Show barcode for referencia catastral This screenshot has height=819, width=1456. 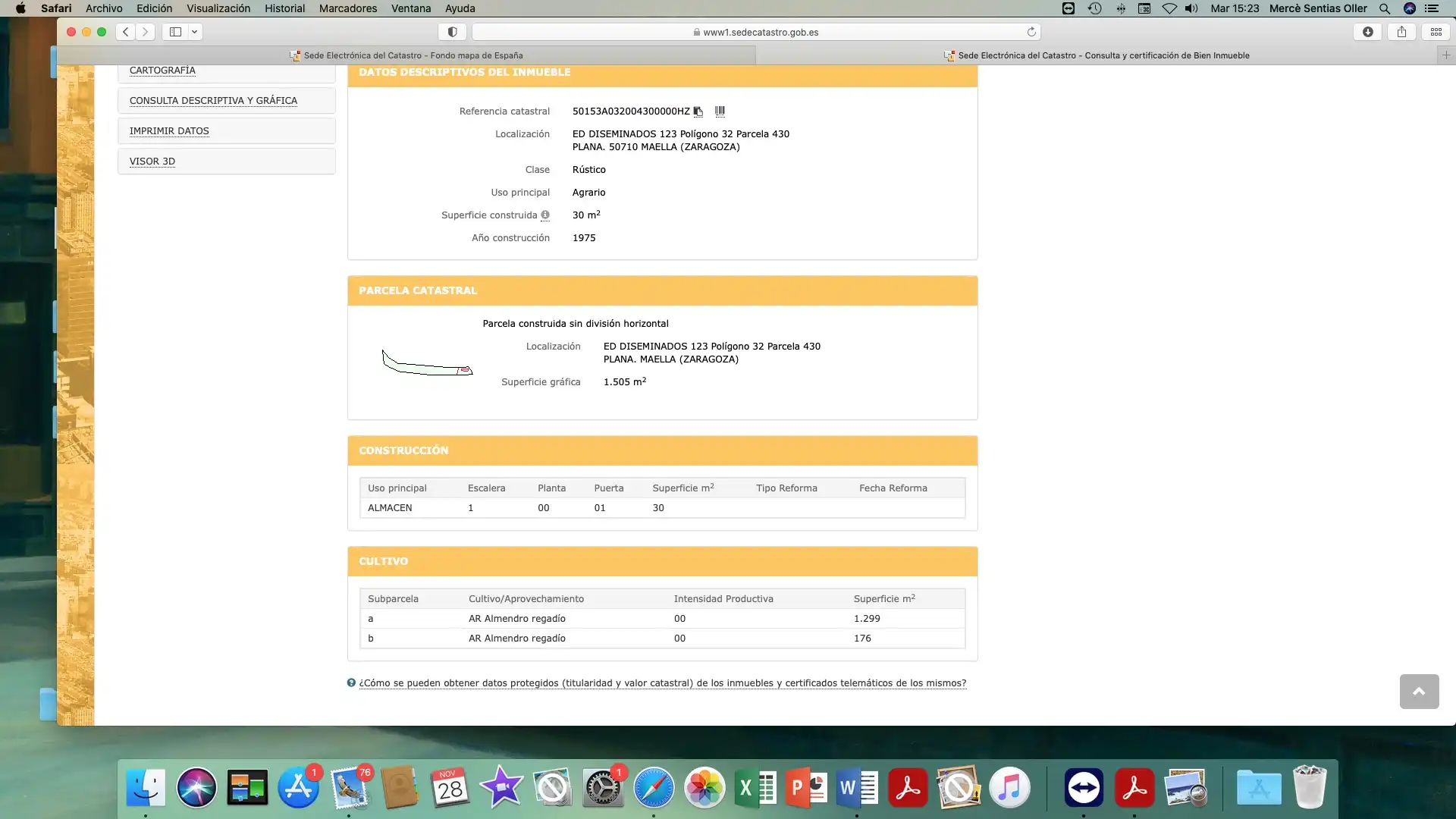[x=720, y=111]
